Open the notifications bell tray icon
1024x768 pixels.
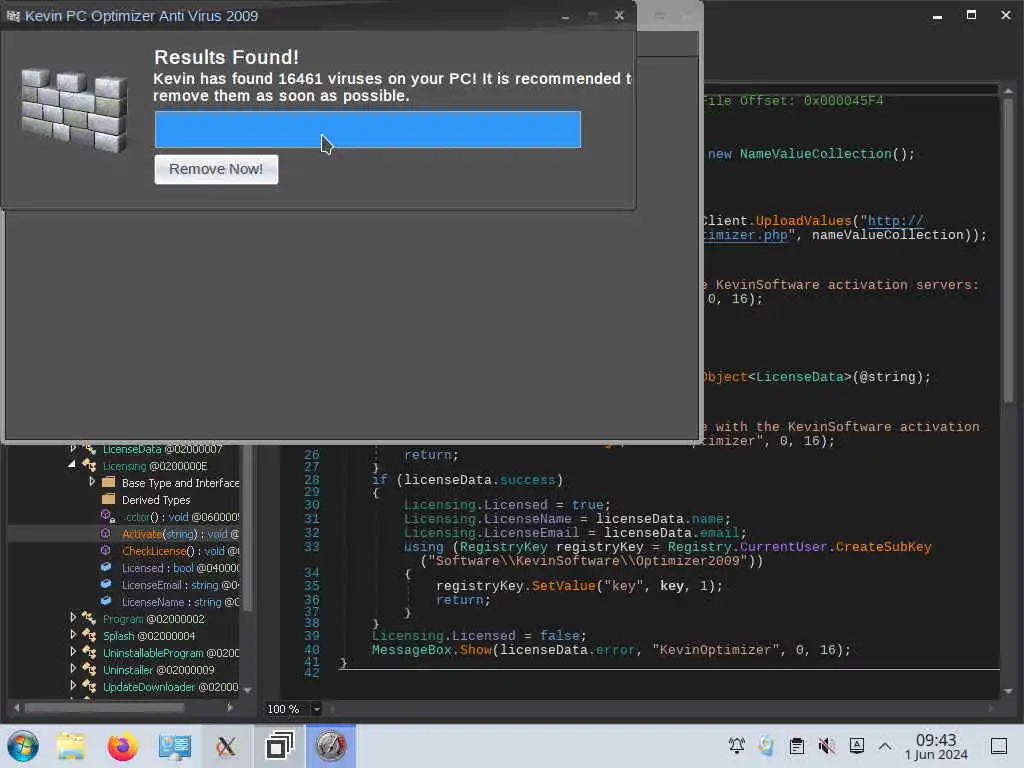tap(737, 745)
